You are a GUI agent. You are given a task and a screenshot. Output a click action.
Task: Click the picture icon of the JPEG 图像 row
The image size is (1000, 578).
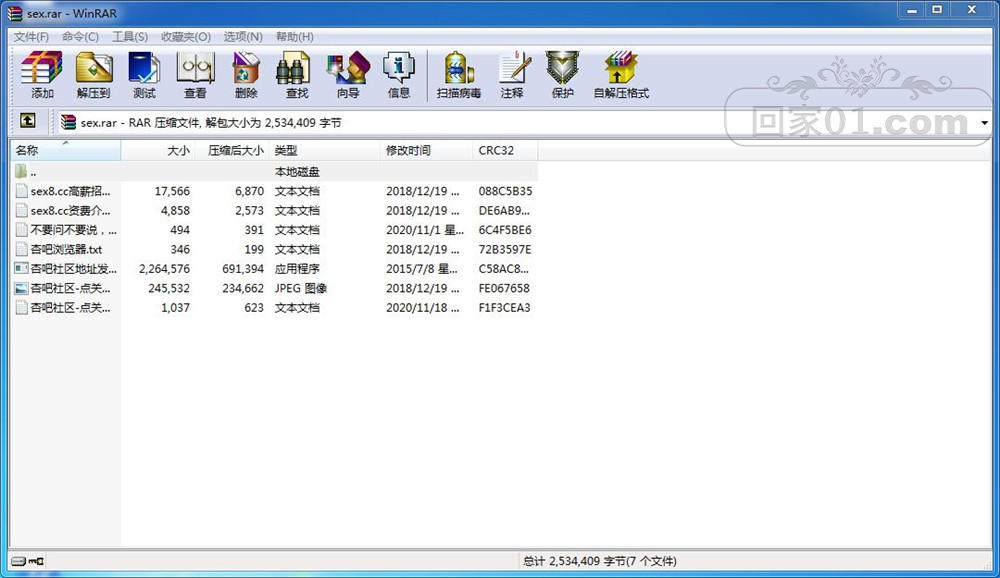(22, 288)
